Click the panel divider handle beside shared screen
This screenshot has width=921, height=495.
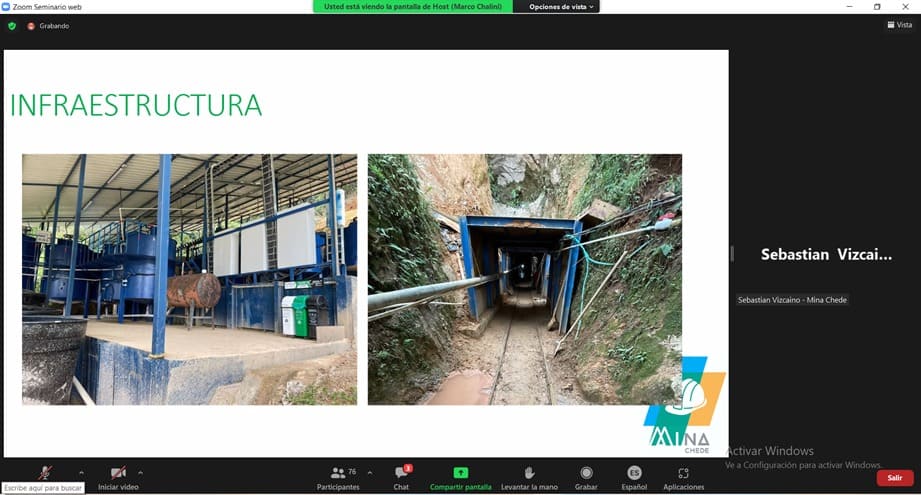(x=732, y=254)
